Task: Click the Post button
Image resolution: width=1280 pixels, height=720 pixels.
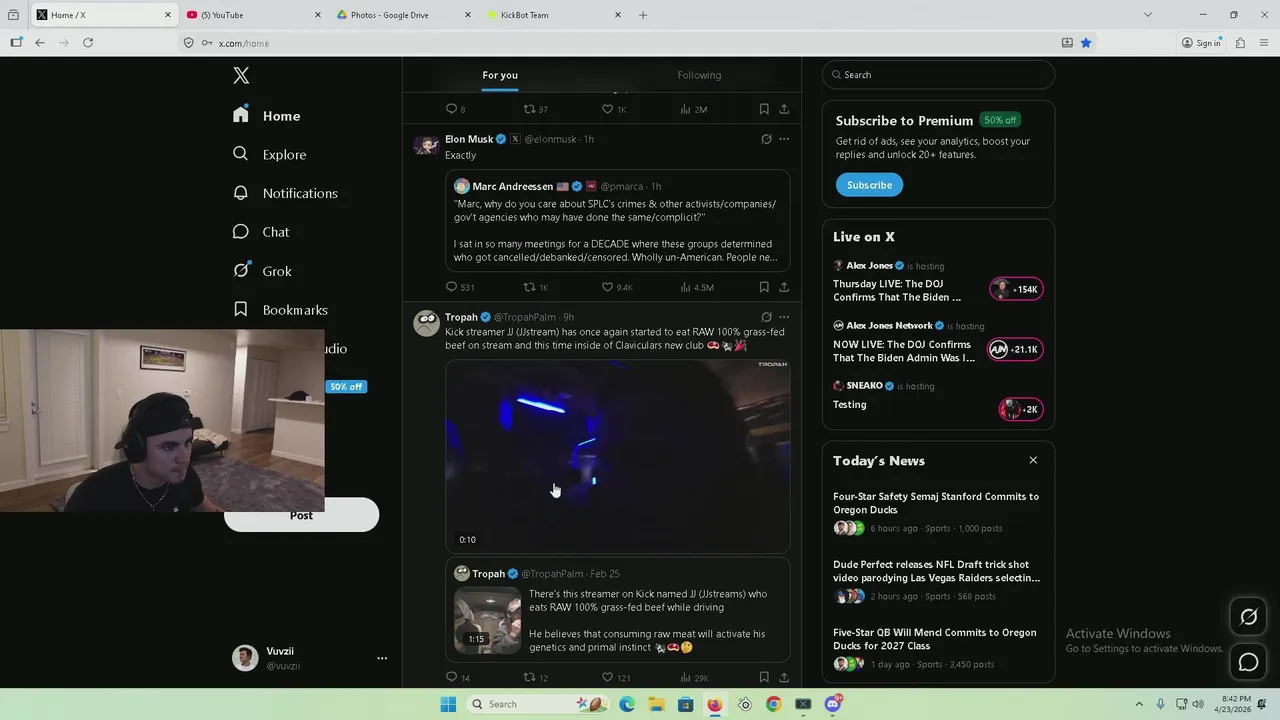Action: click(301, 515)
